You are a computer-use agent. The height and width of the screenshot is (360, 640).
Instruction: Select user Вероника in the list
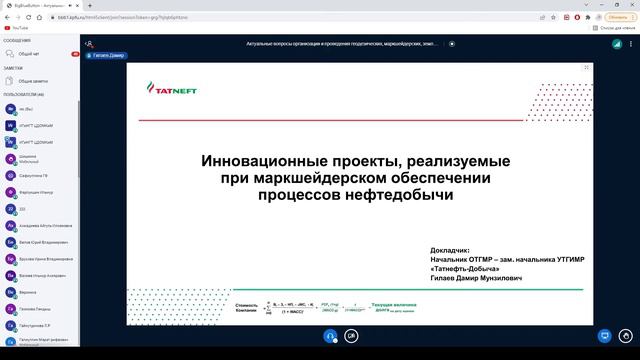tap(40, 292)
